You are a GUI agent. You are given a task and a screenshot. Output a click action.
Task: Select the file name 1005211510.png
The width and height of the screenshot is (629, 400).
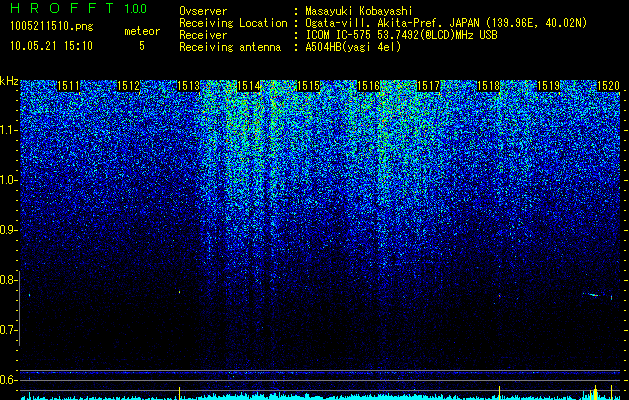[52, 27]
